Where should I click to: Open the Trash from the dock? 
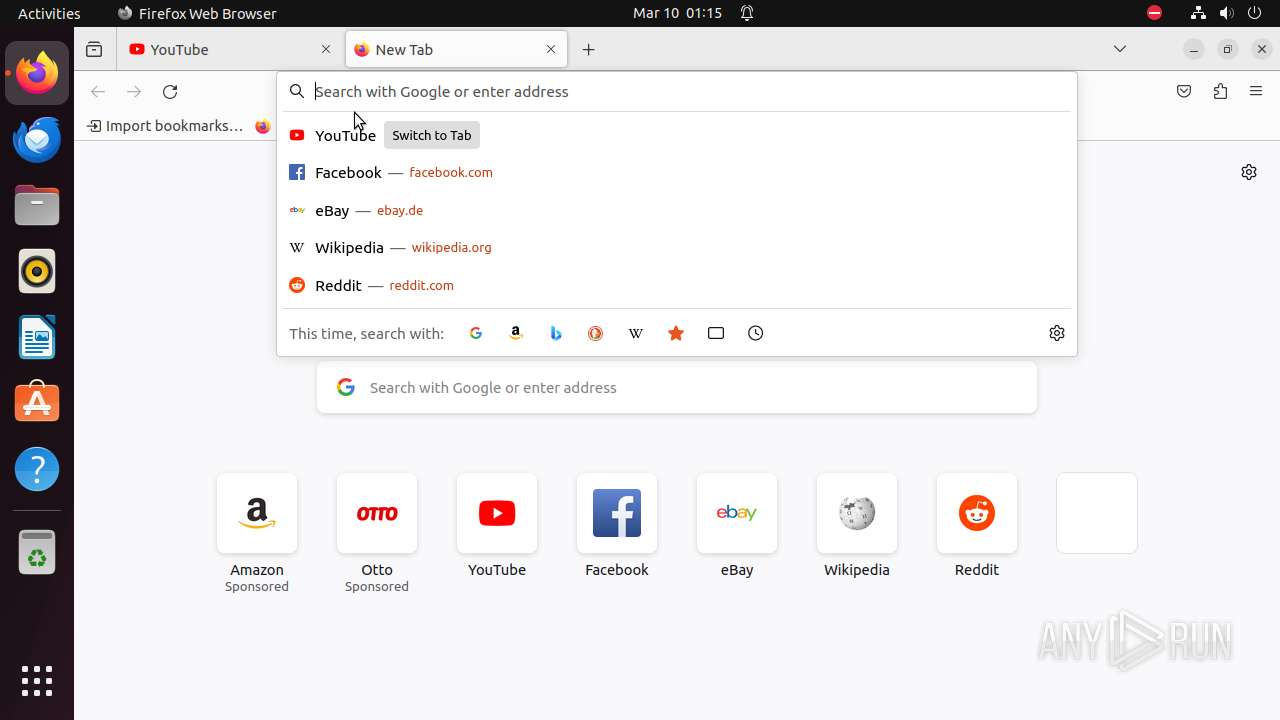37,552
